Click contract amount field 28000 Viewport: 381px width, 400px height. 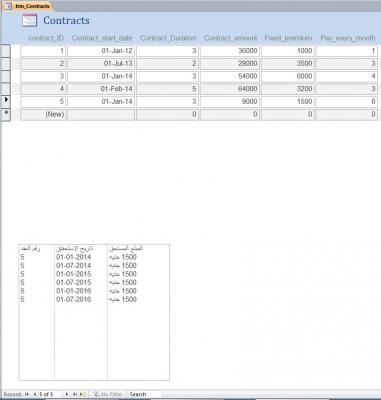[230, 64]
